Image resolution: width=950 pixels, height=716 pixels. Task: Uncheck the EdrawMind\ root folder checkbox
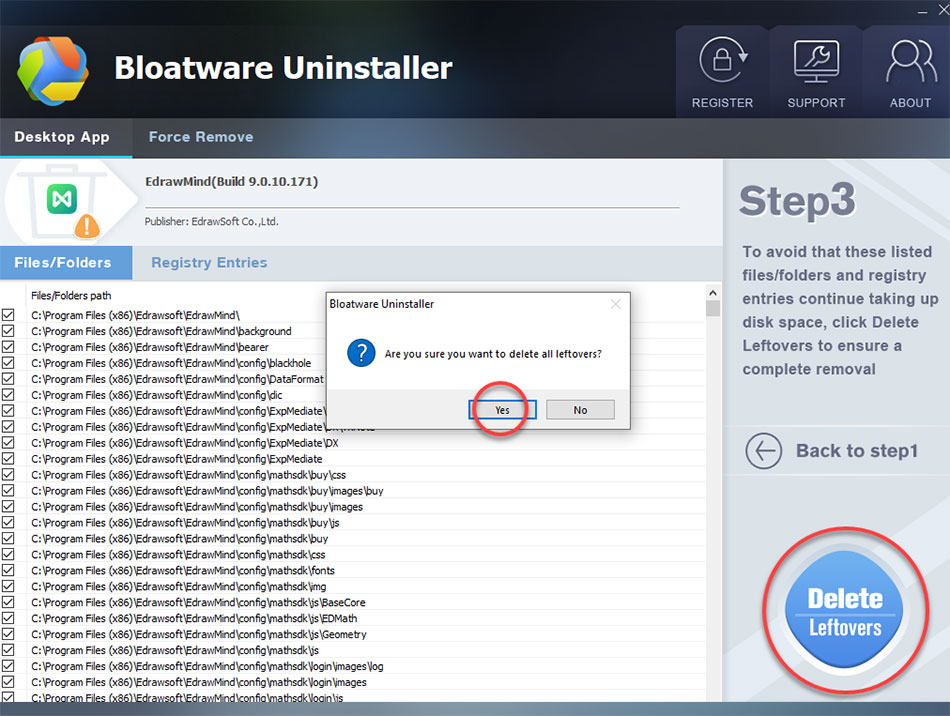[x=8, y=315]
